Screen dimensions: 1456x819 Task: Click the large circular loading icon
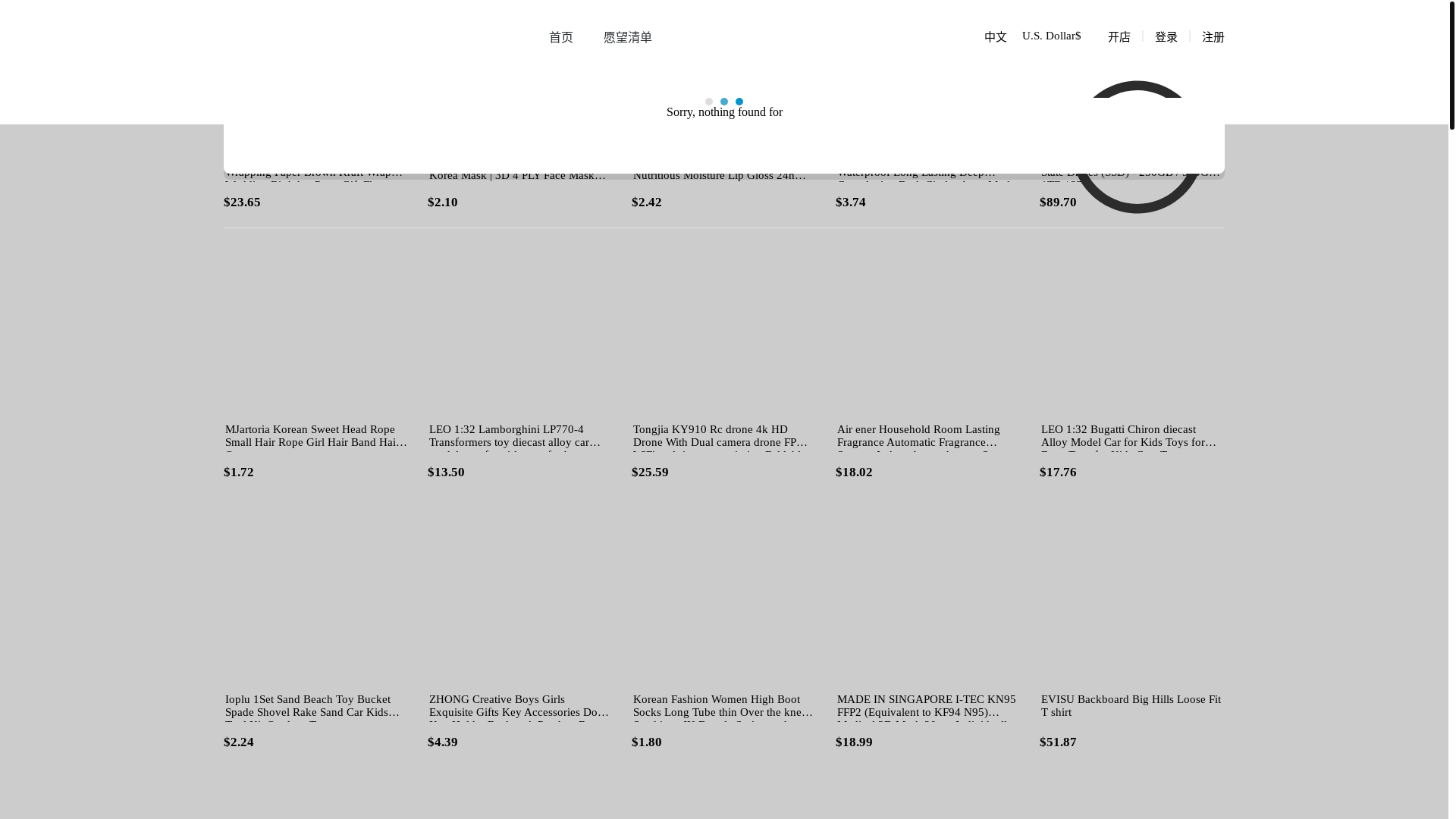pyautogui.click(x=1136, y=146)
